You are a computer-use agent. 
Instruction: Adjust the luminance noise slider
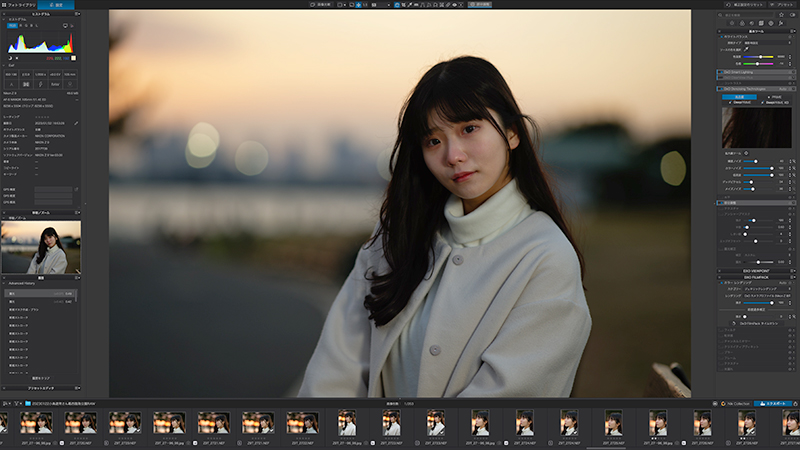point(759,161)
